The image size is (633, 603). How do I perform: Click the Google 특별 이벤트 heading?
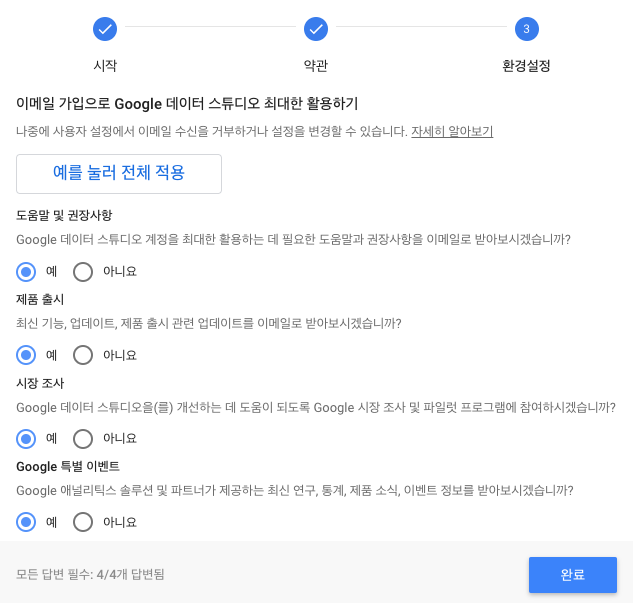click(68, 467)
